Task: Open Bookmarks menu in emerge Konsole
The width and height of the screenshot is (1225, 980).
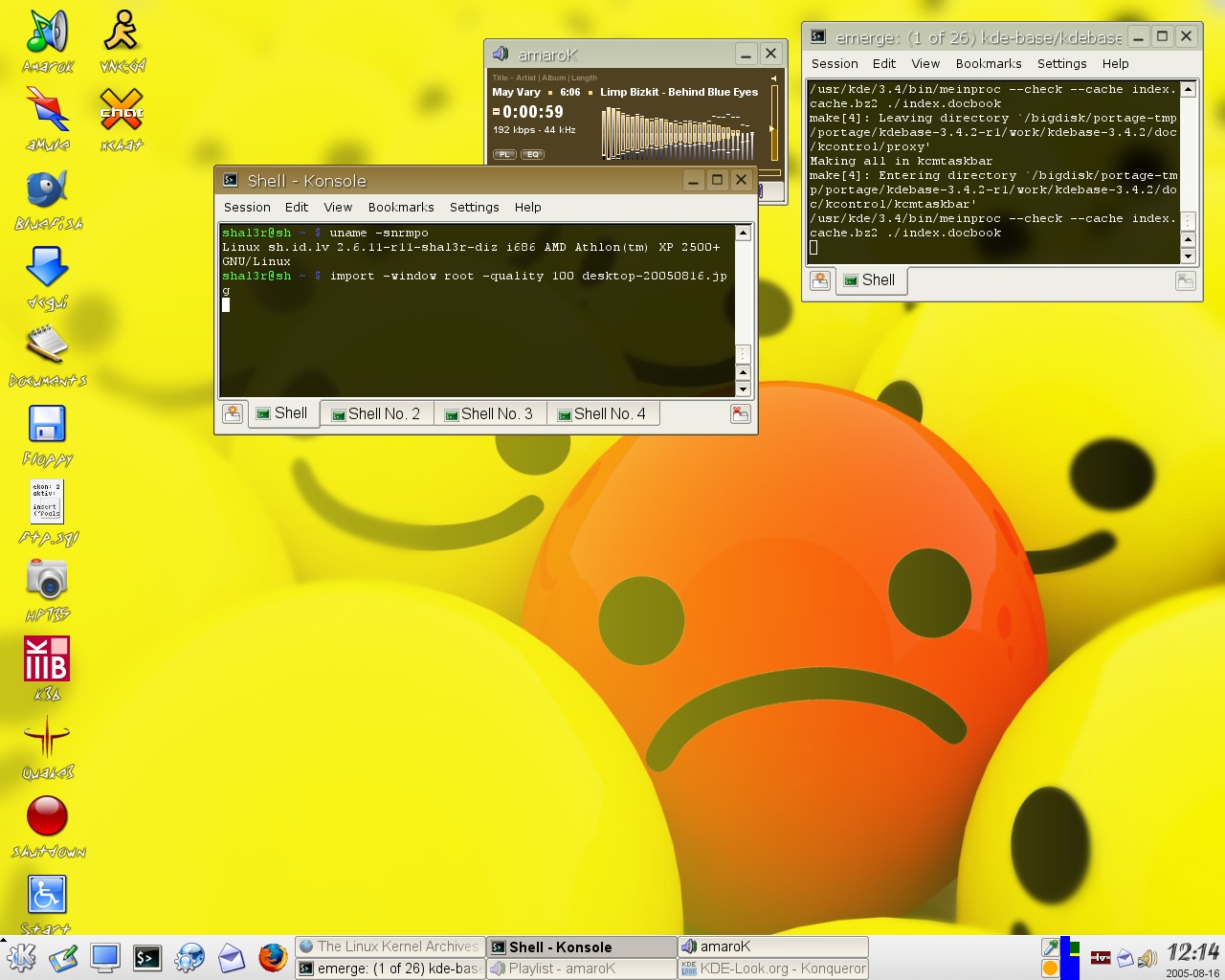Action: point(989,63)
